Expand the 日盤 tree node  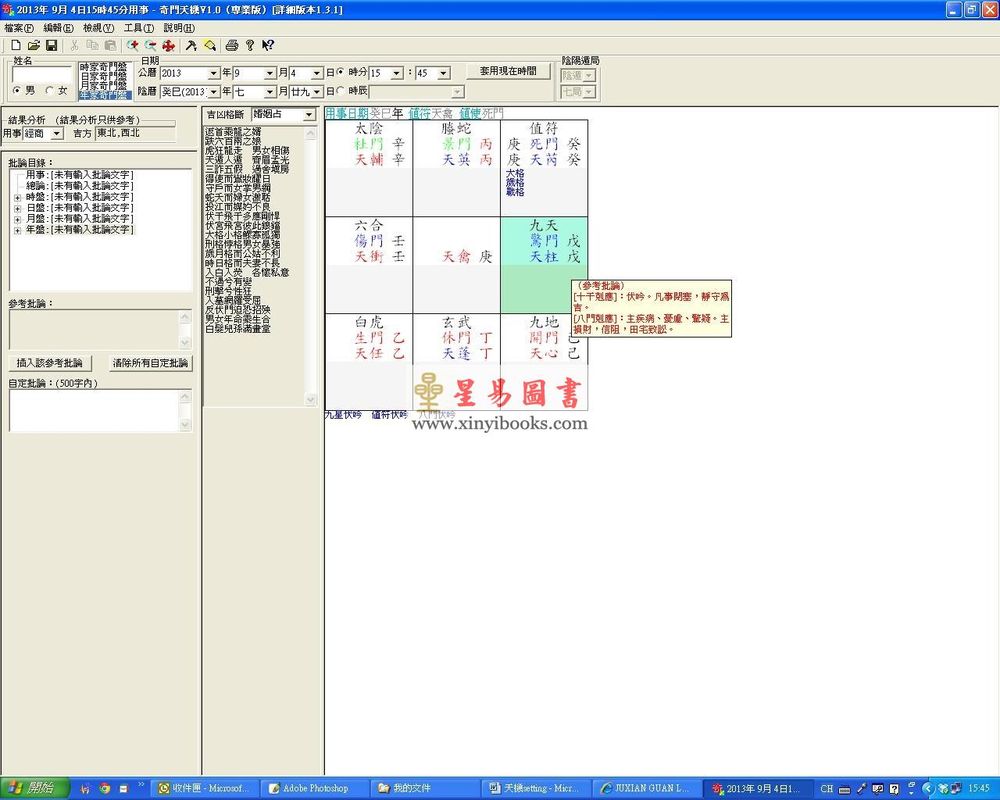click(x=17, y=208)
